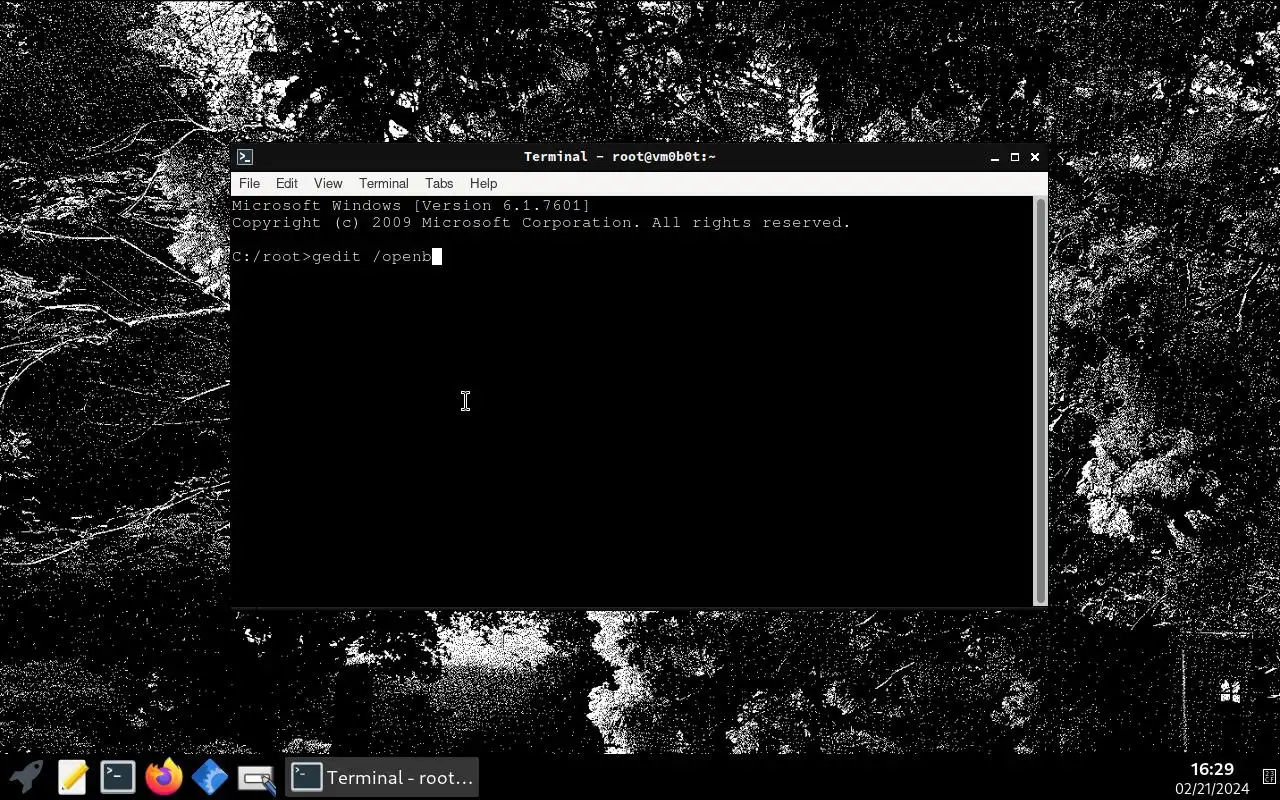Click the terminal icon in window title bar
This screenshot has height=800, width=1280.
[245, 157]
